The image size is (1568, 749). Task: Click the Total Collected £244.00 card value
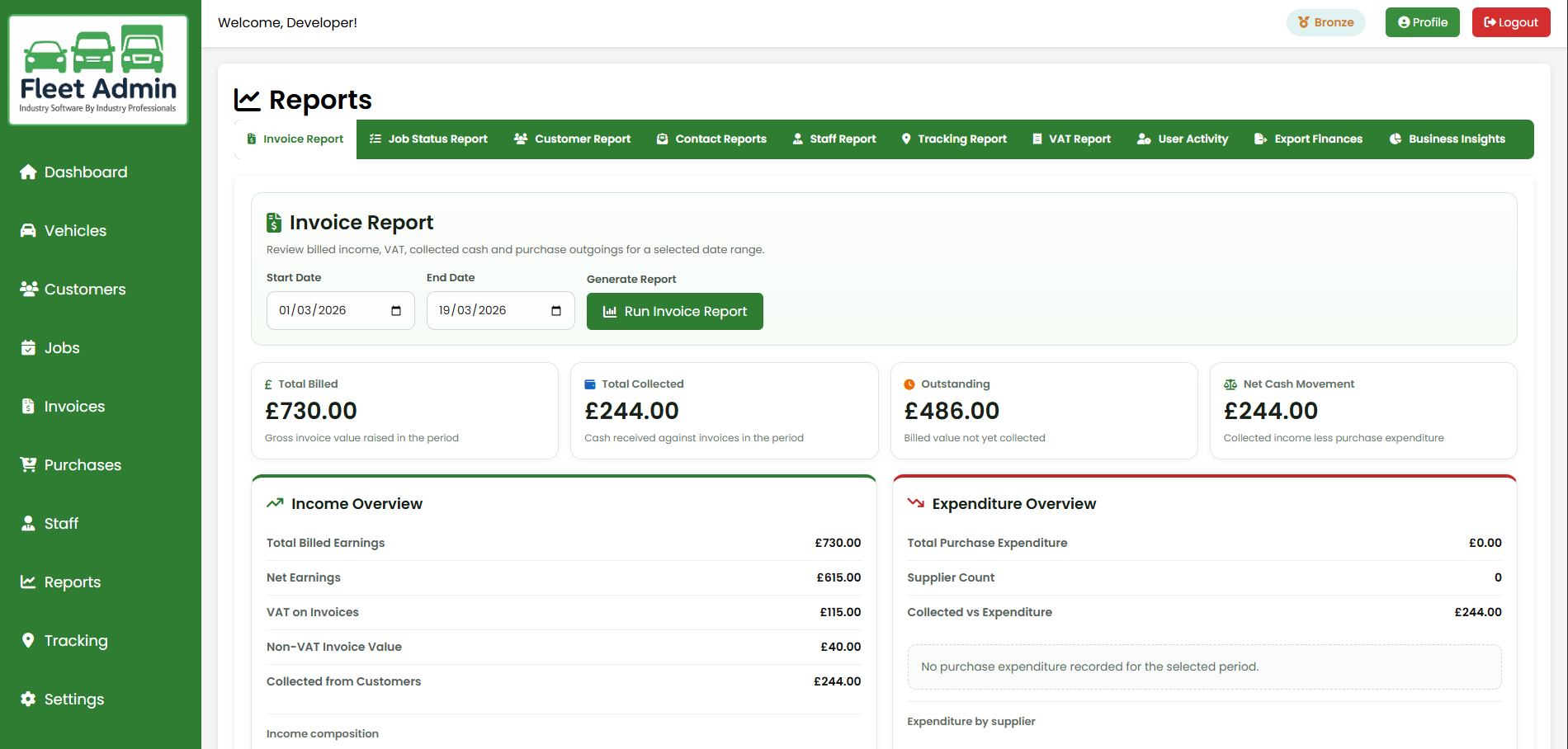coord(631,411)
